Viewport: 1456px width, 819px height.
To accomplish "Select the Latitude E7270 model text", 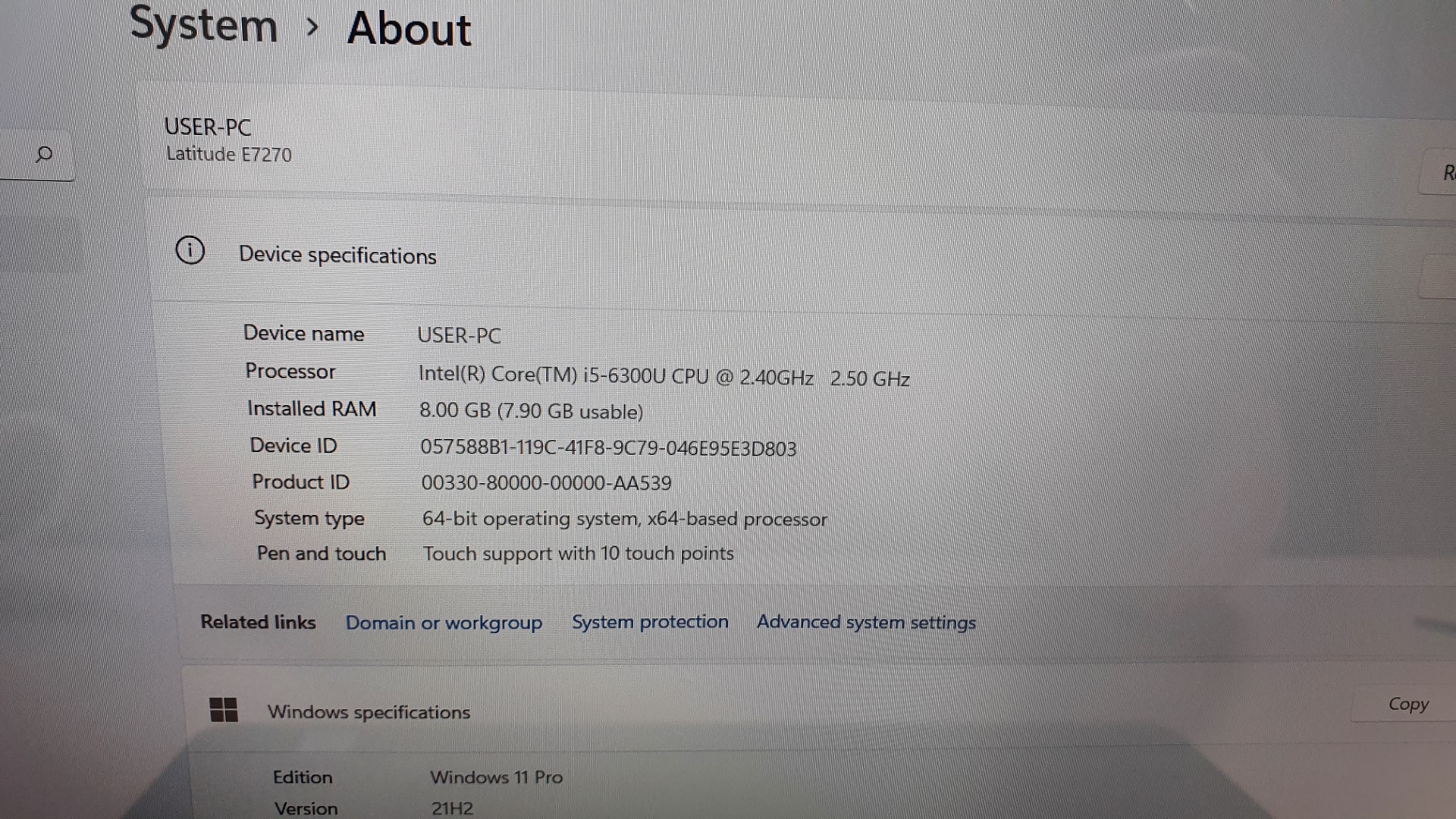I will [229, 154].
